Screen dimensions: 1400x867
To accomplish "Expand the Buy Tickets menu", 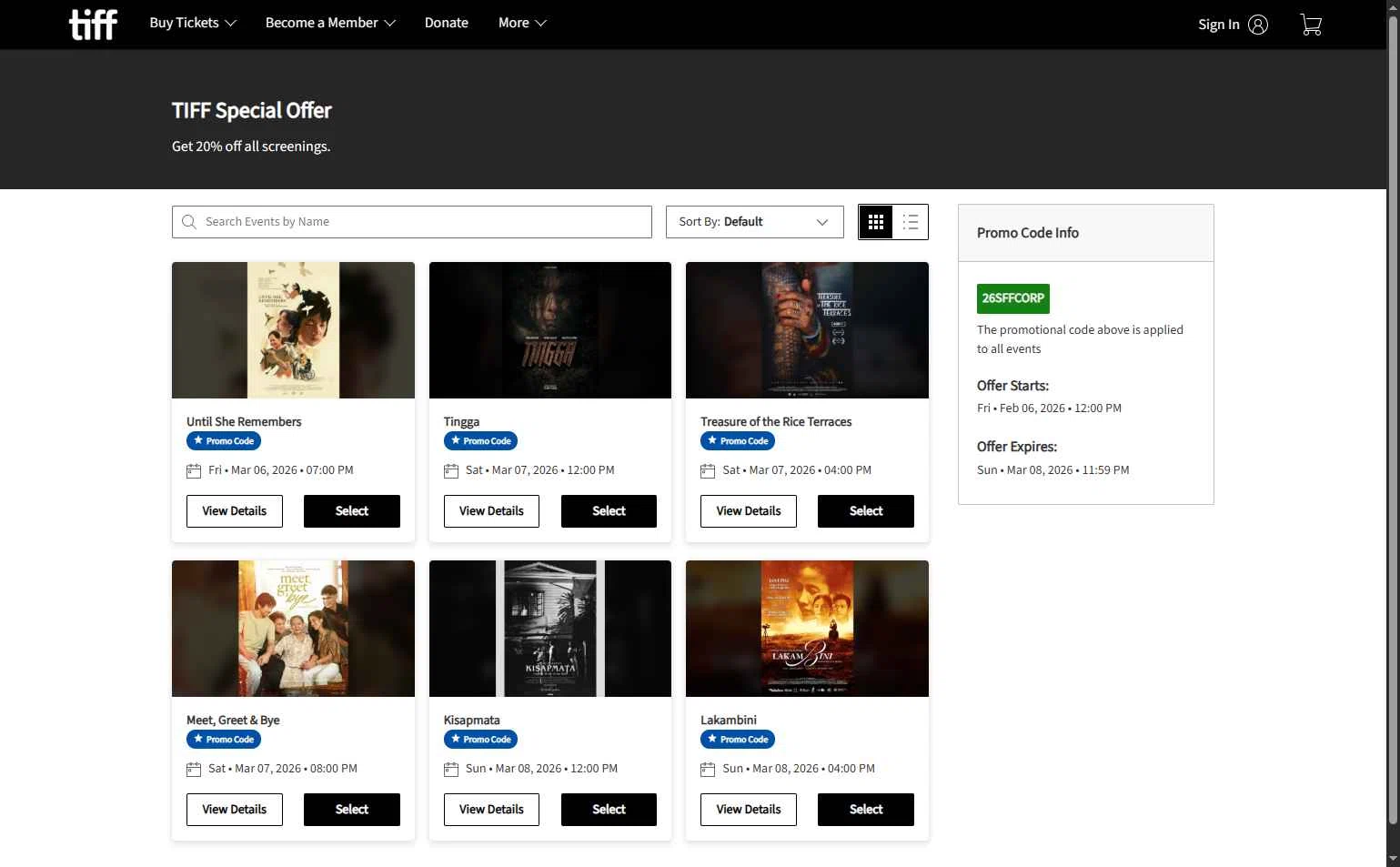I will [x=193, y=23].
